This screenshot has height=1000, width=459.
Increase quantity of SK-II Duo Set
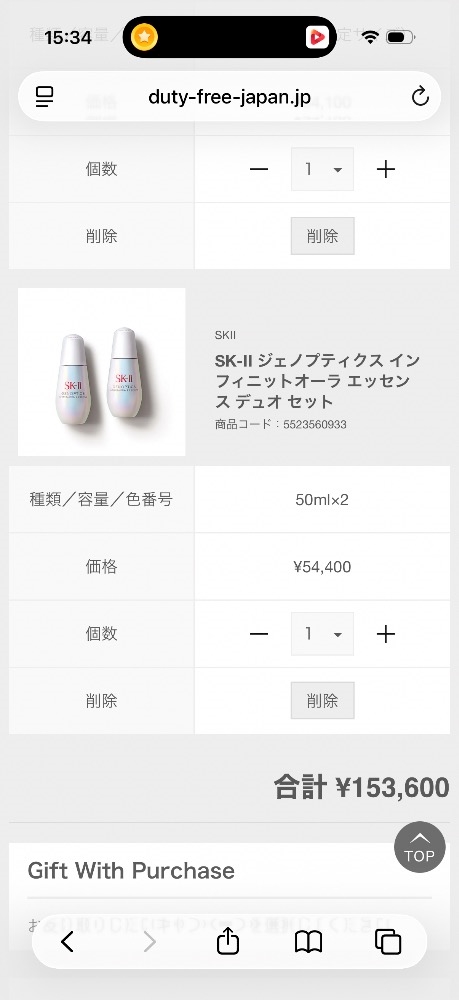(386, 634)
